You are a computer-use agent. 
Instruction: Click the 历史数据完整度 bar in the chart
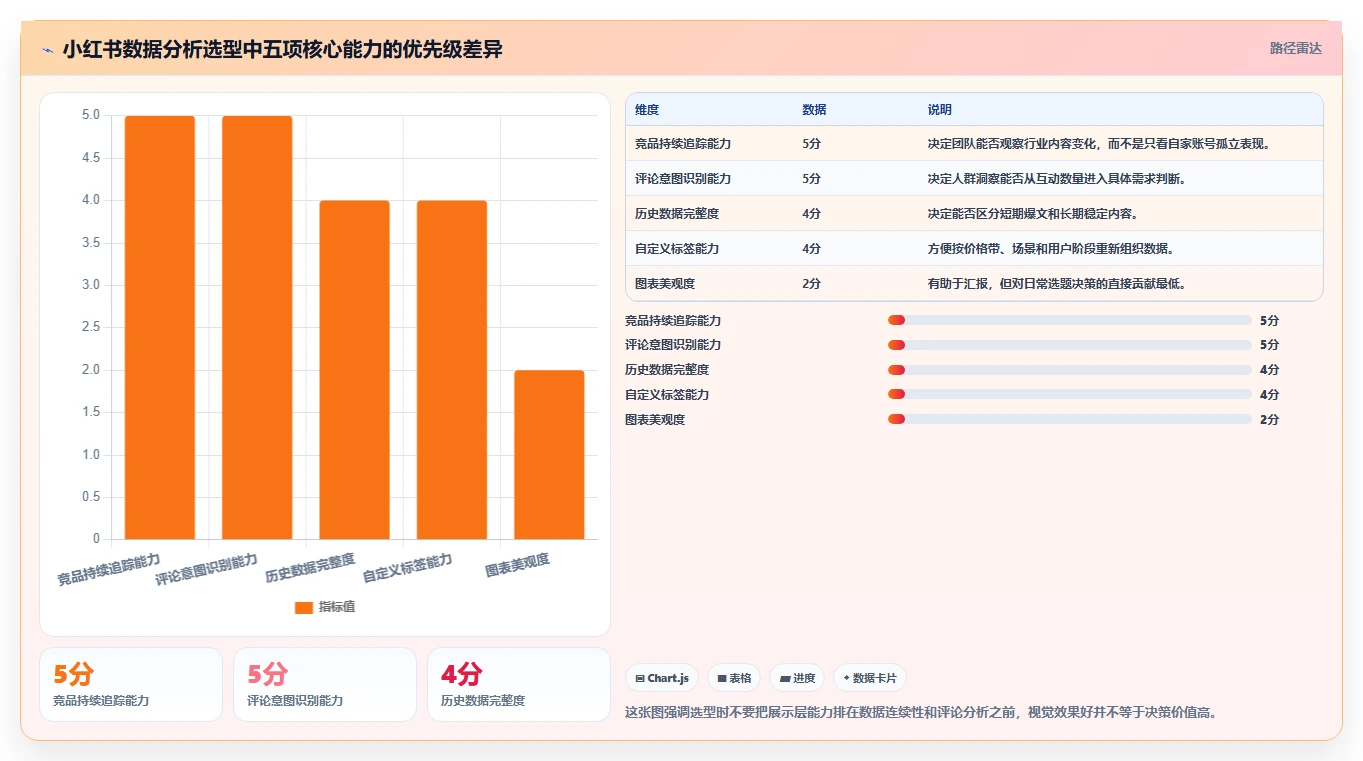(354, 370)
